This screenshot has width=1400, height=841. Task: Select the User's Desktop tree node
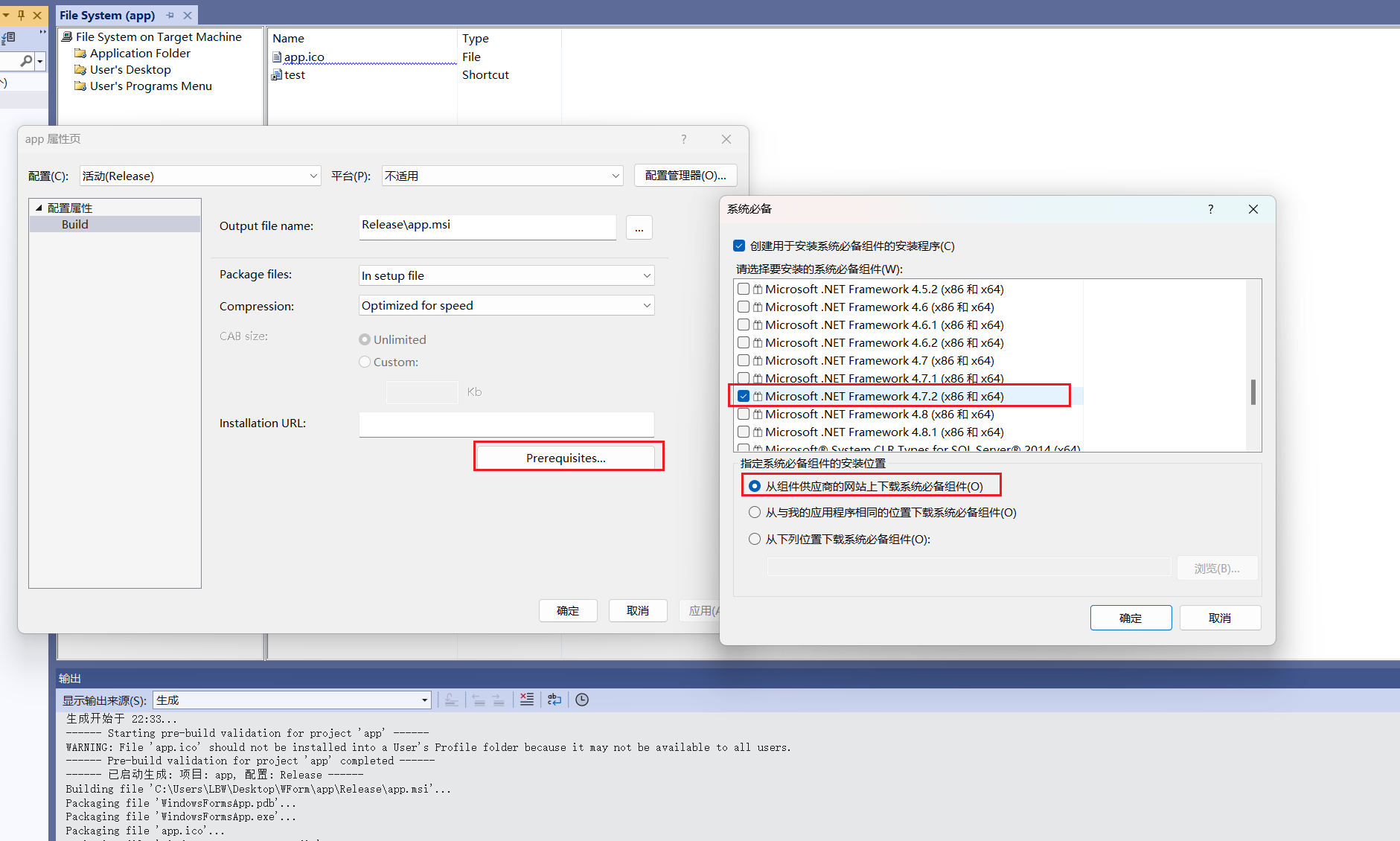pyautogui.click(x=130, y=69)
